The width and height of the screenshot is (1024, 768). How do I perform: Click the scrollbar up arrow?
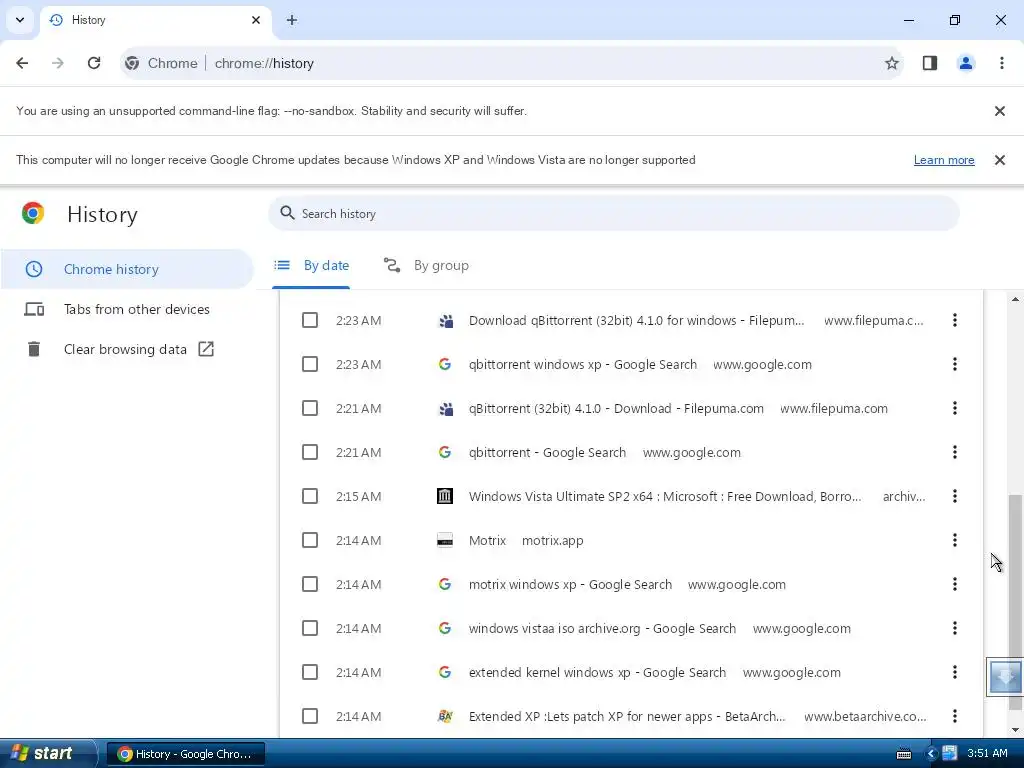(1015, 299)
